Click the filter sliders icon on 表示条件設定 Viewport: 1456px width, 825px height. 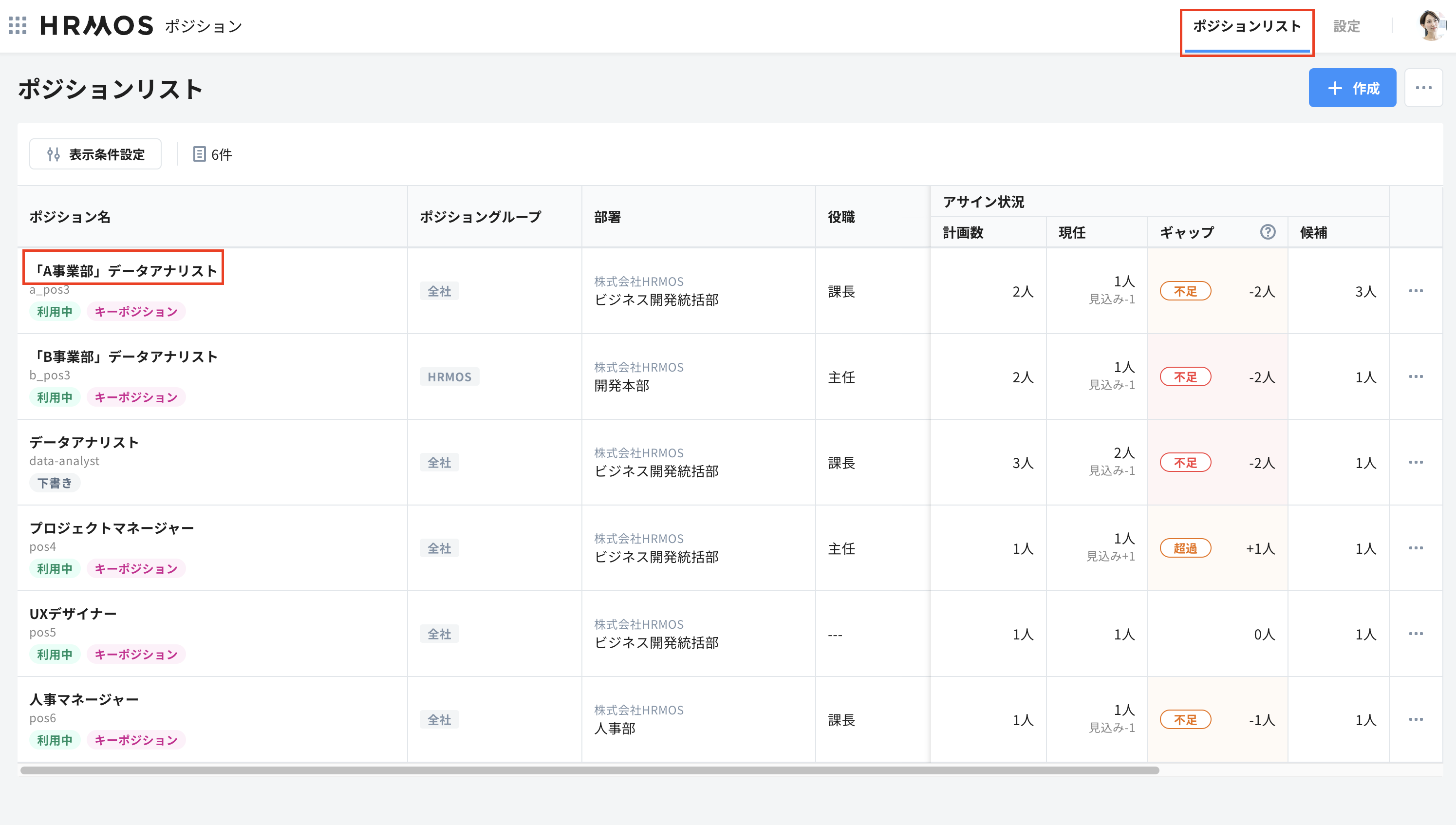coord(54,153)
